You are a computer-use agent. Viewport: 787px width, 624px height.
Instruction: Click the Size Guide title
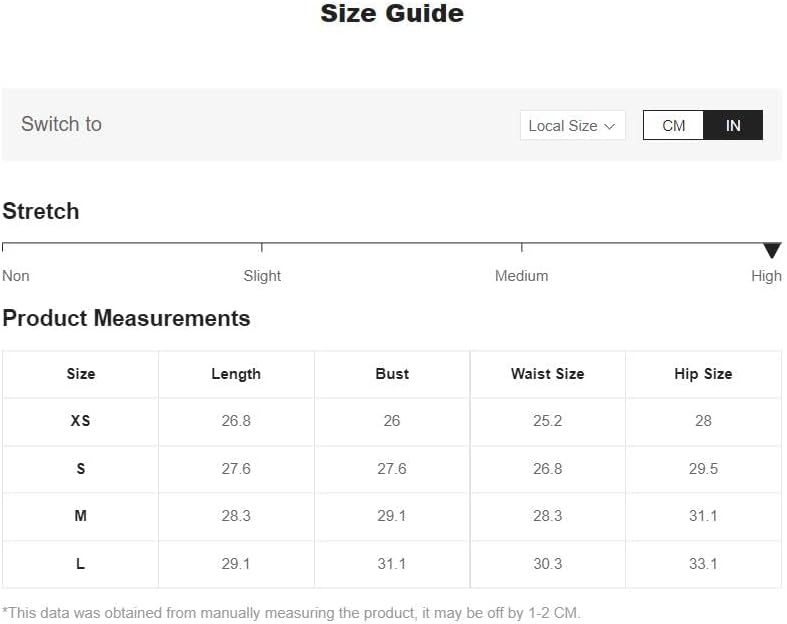coord(392,14)
